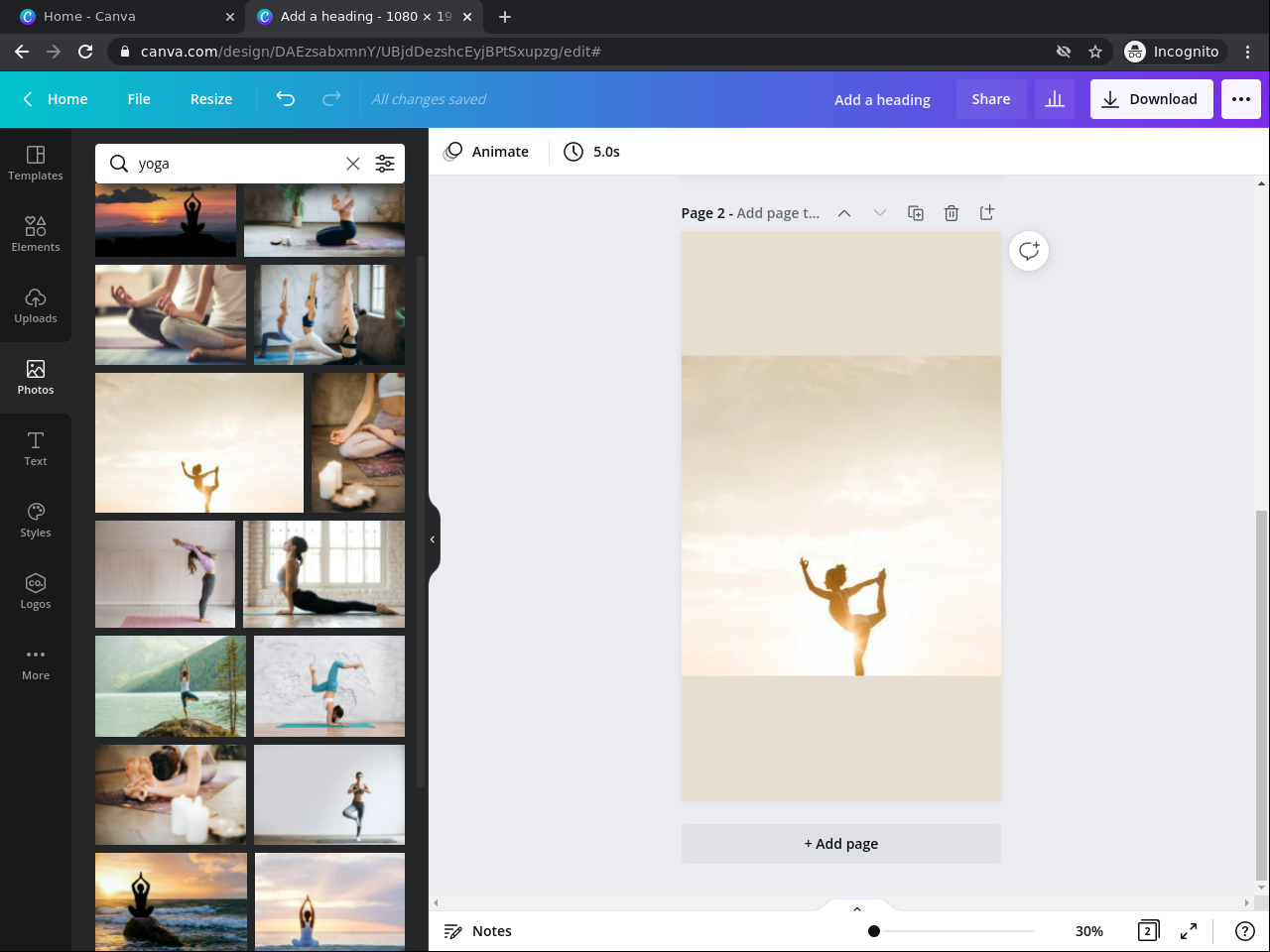Viewport: 1270px width, 952px height.
Task: Open the Text sidebar panel
Action: (36, 449)
